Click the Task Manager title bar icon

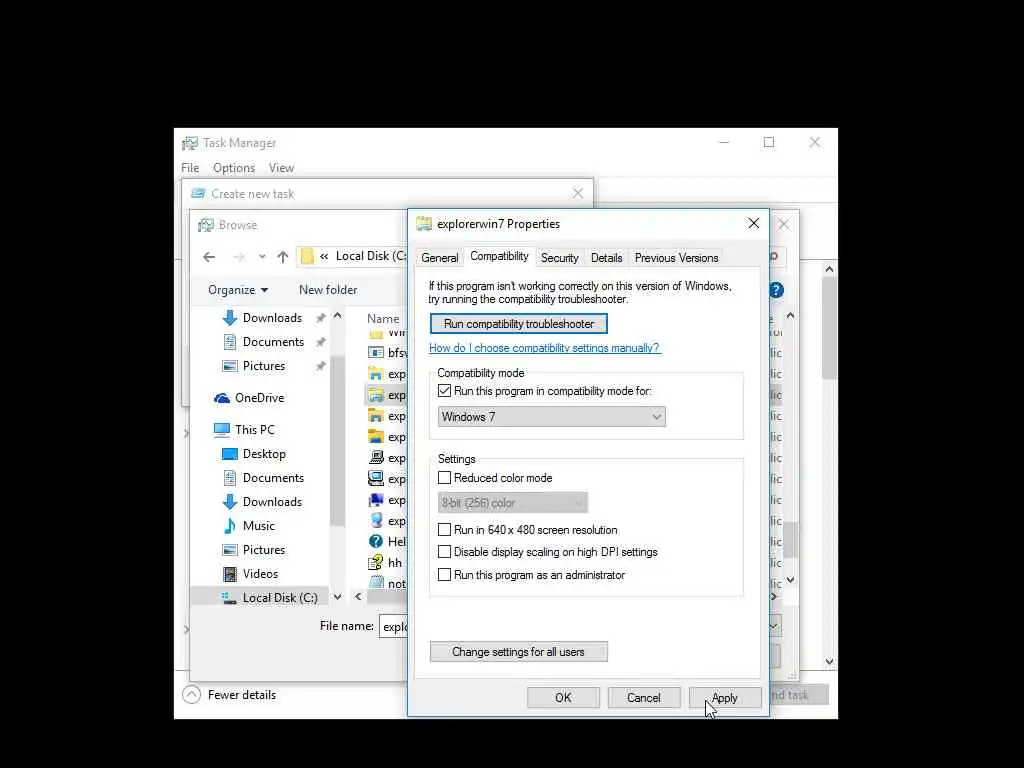click(190, 143)
